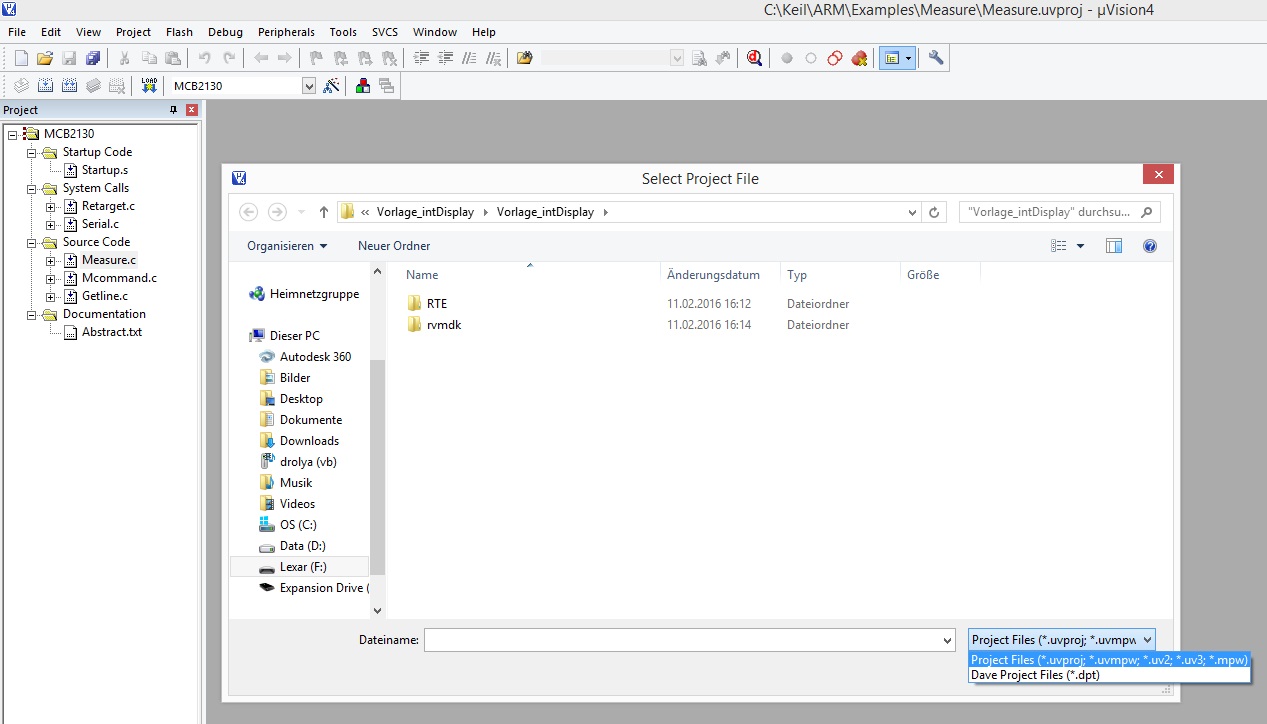Open the File menu

tap(17, 32)
